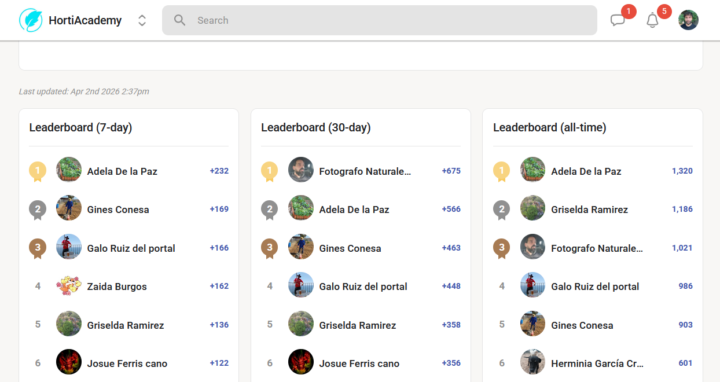The image size is (720, 382).
Task: Open Griselda Ramirez in 30-day leaderboard
Action: (357, 325)
